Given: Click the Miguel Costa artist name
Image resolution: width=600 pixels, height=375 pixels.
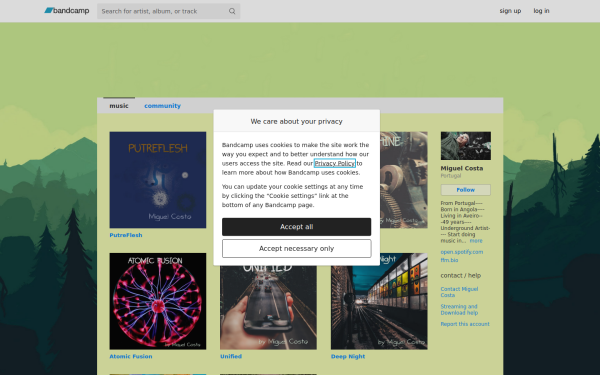Looking at the screenshot, I should [462, 168].
